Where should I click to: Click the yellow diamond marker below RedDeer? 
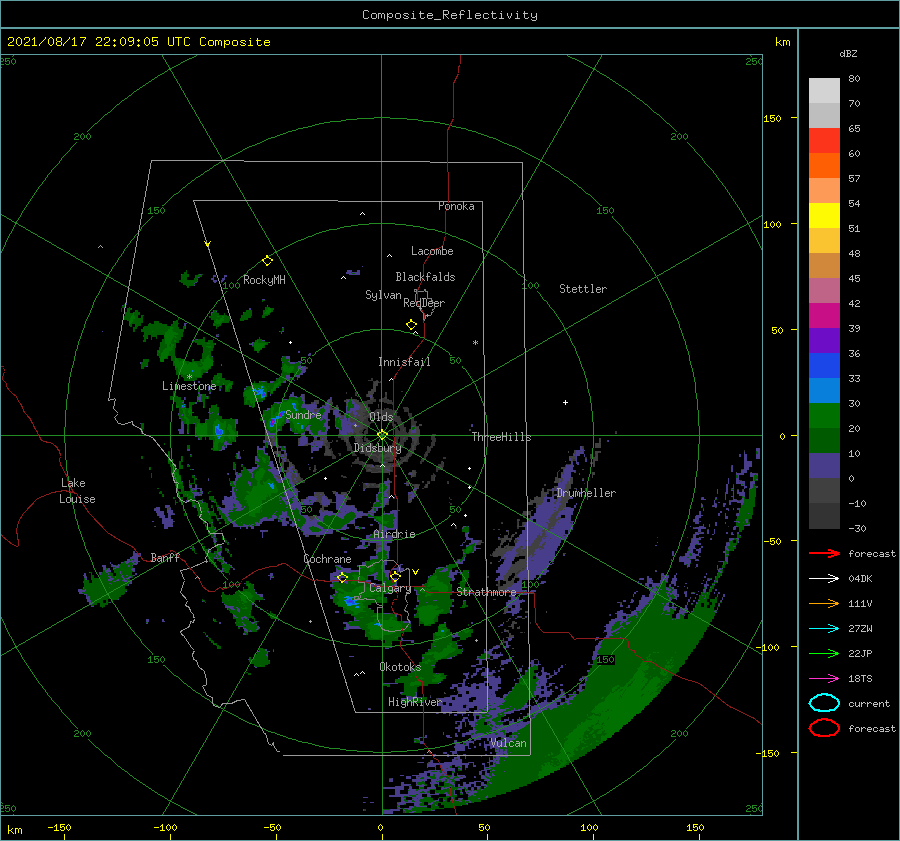point(411,325)
